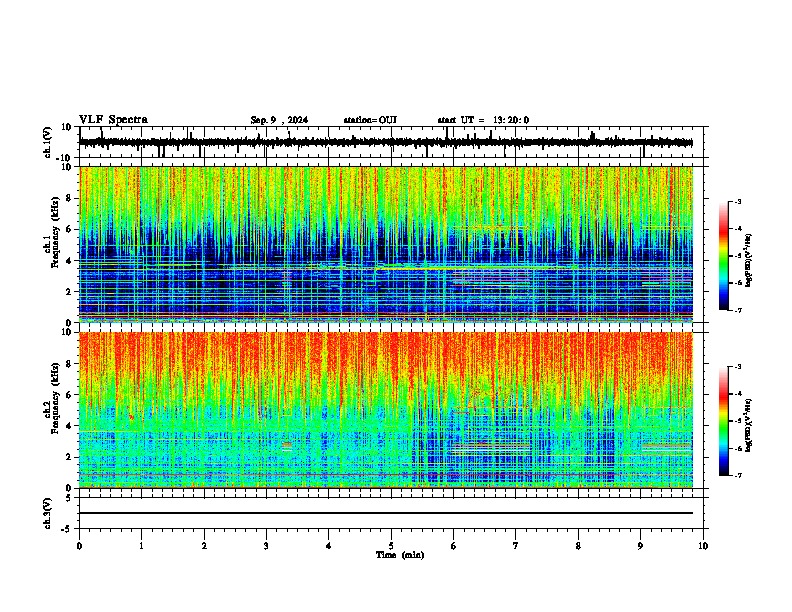Click time-axis tick label "4"
The height and width of the screenshot is (612, 792).
tap(329, 546)
